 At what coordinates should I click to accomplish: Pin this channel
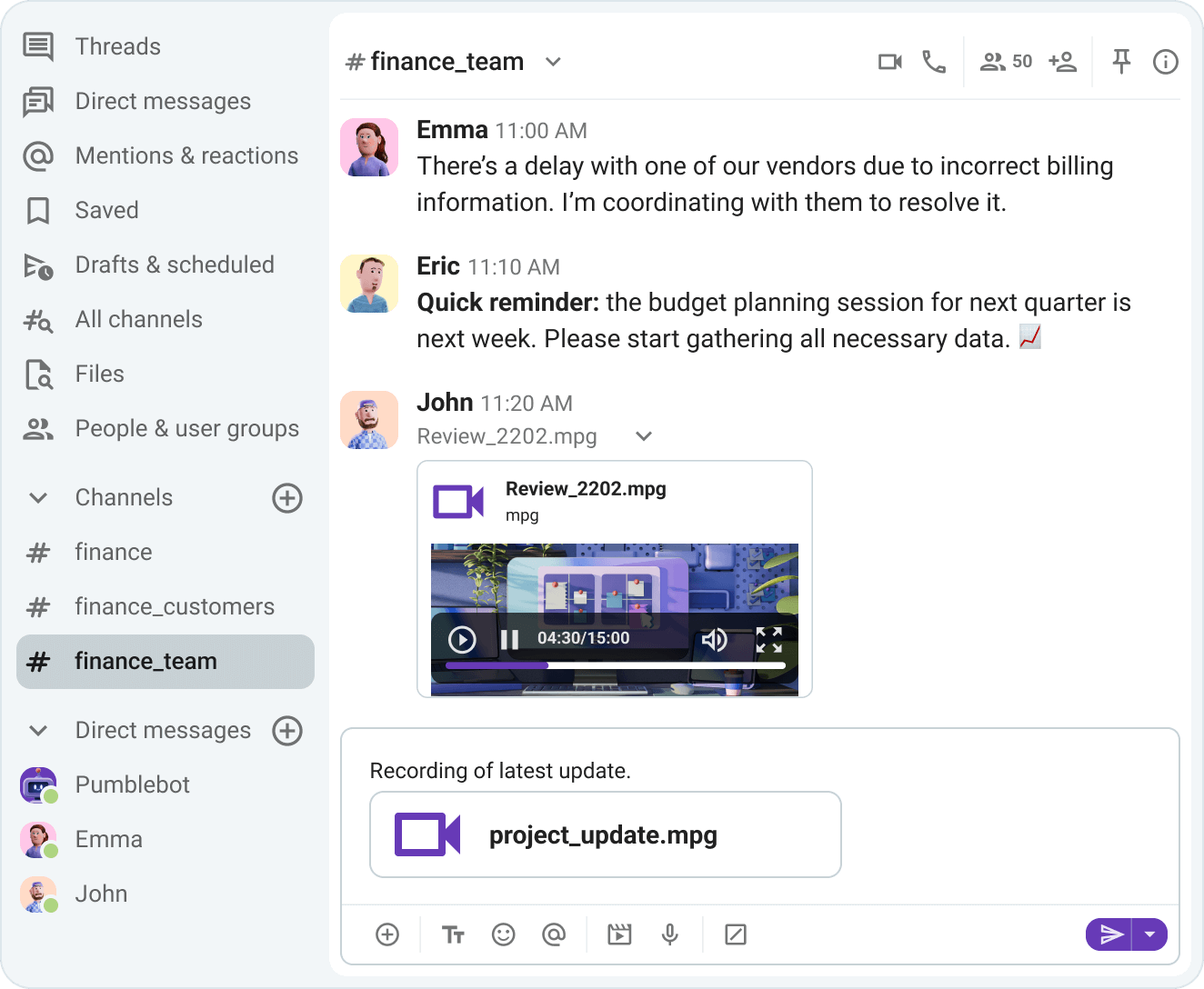tap(1121, 62)
